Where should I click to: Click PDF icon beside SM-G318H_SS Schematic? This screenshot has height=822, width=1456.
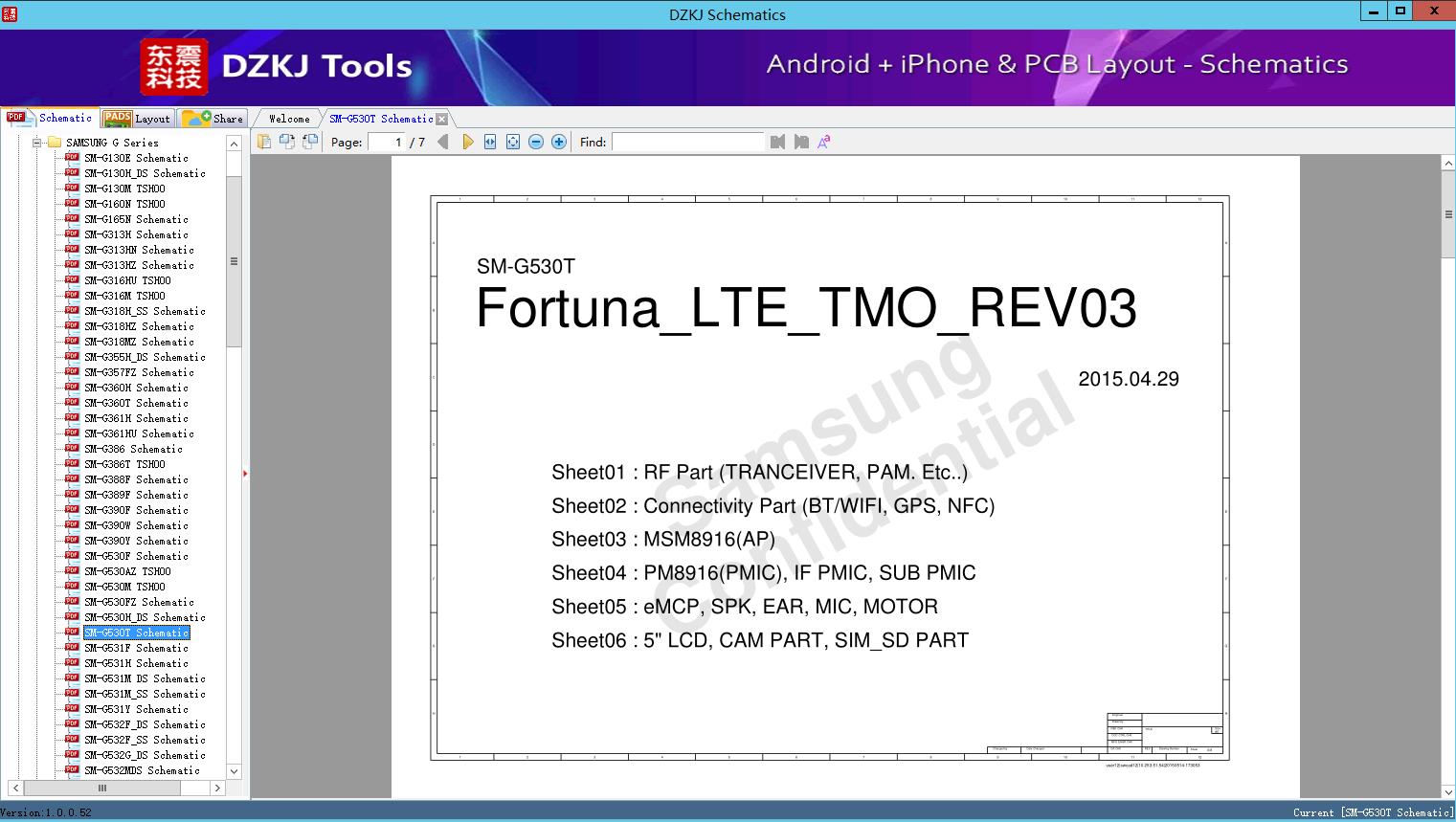72,311
